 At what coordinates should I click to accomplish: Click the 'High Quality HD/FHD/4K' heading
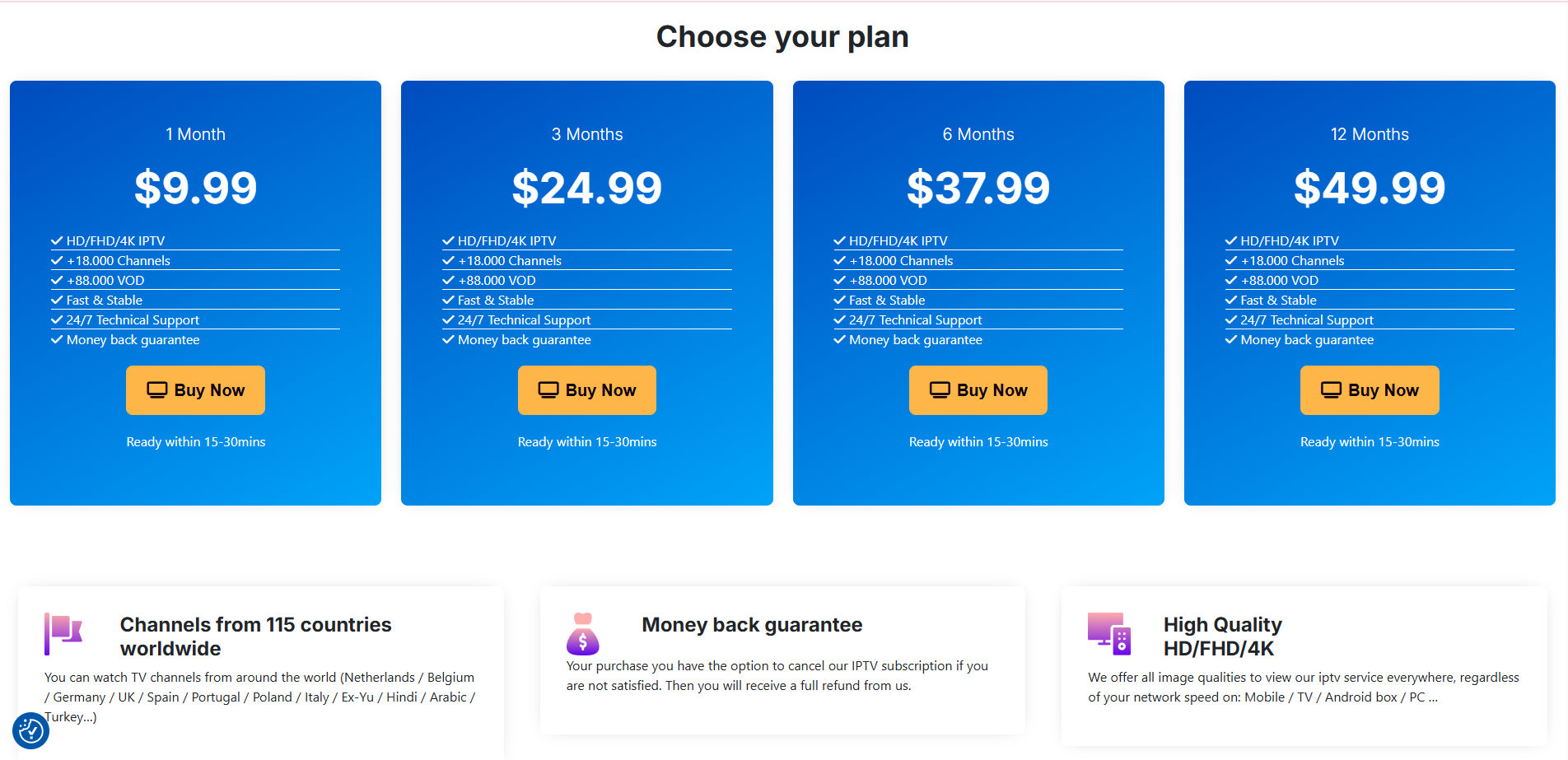click(1222, 636)
